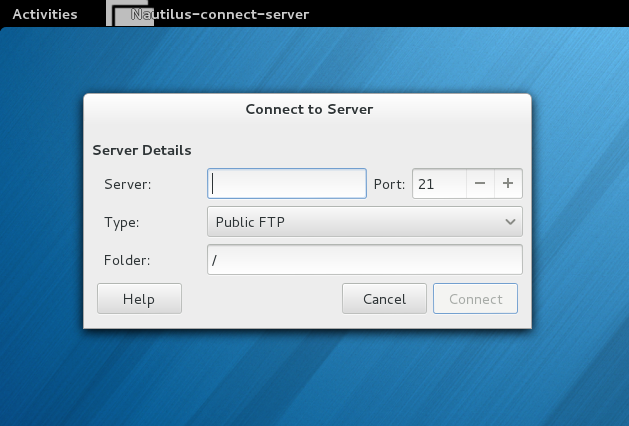Image resolution: width=629 pixels, height=426 pixels.
Task: Click the Port: label text
Action: [x=389, y=184]
